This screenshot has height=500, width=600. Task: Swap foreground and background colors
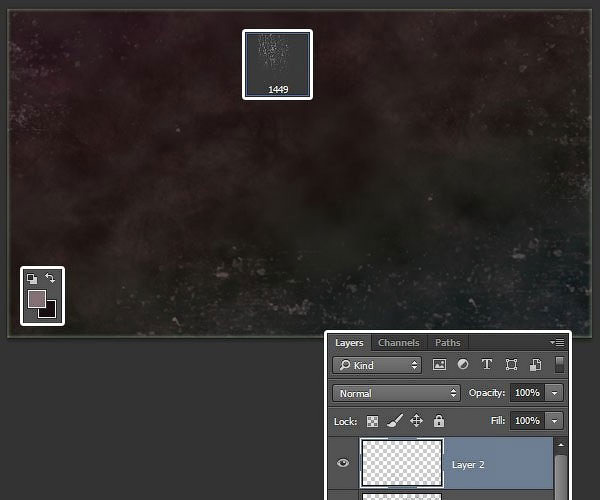click(x=50, y=278)
